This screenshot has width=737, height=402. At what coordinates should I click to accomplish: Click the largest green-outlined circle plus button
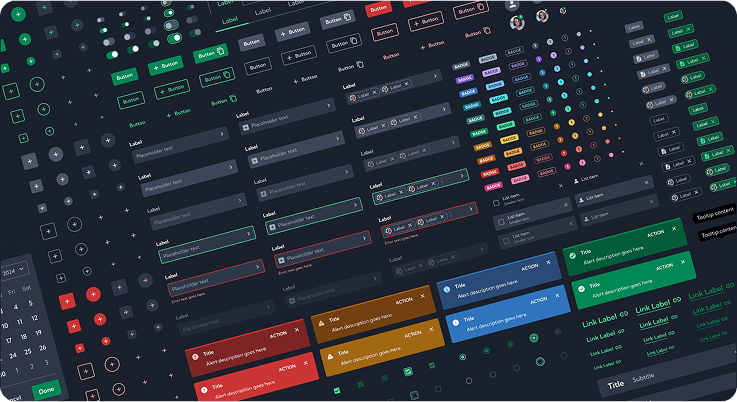(37, 85)
